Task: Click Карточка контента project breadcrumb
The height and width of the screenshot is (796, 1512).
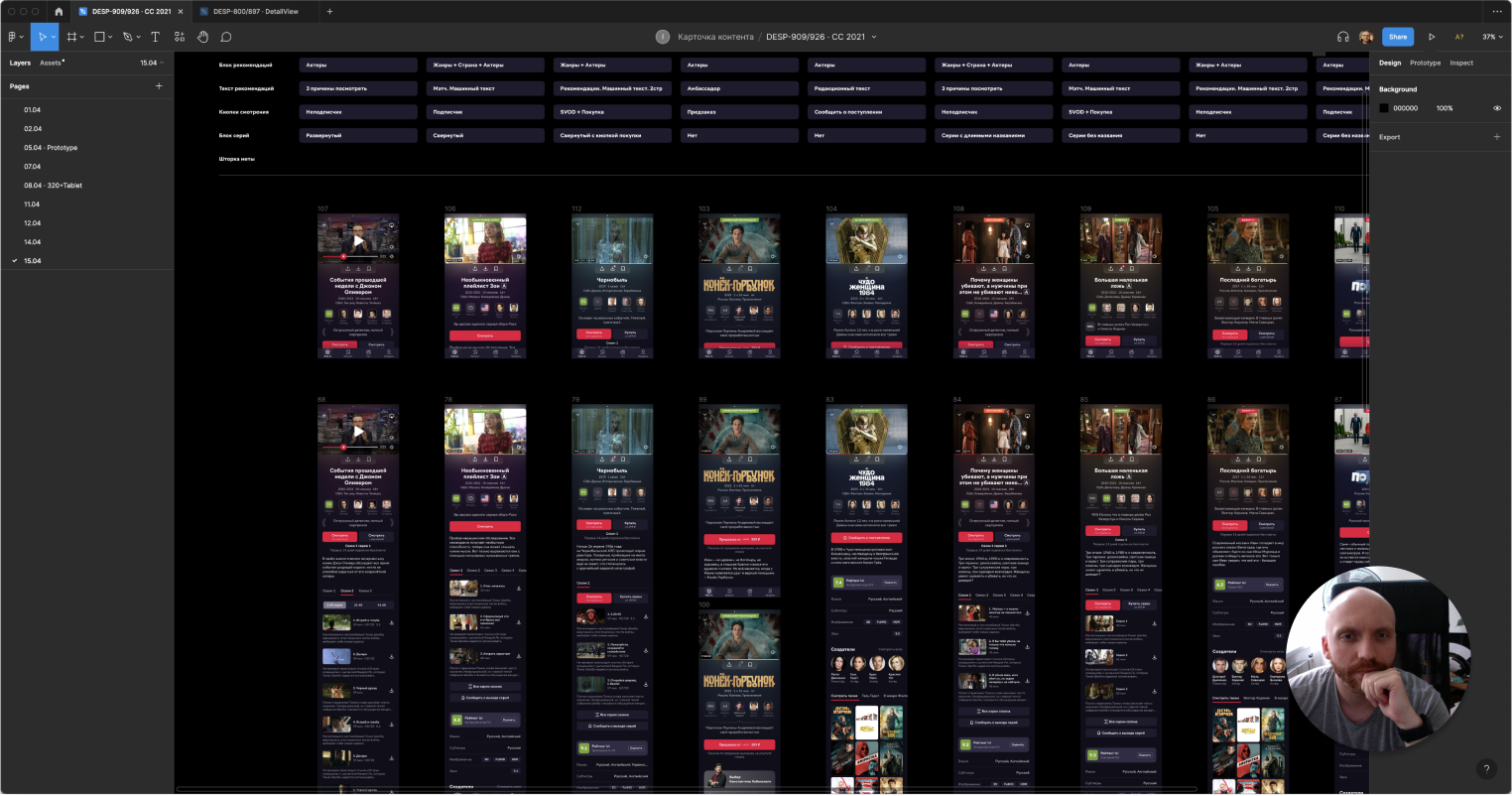Action: 715,37
